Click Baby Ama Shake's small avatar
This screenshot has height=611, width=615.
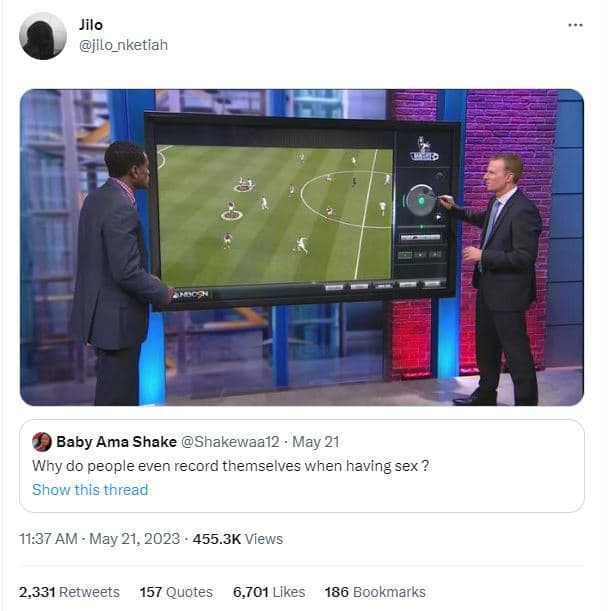pyautogui.click(x=42, y=442)
